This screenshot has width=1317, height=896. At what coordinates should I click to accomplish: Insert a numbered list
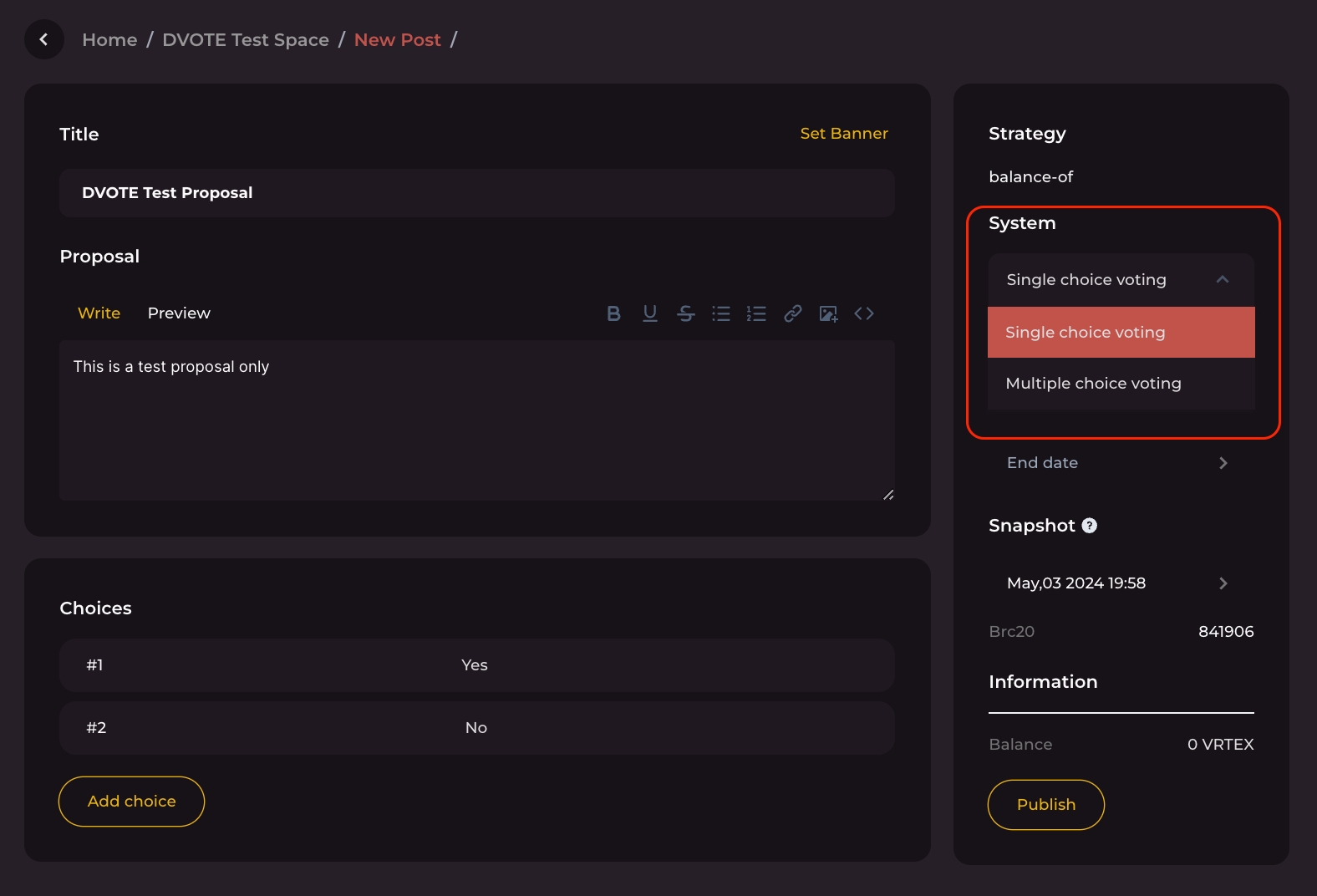click(756, 313)
